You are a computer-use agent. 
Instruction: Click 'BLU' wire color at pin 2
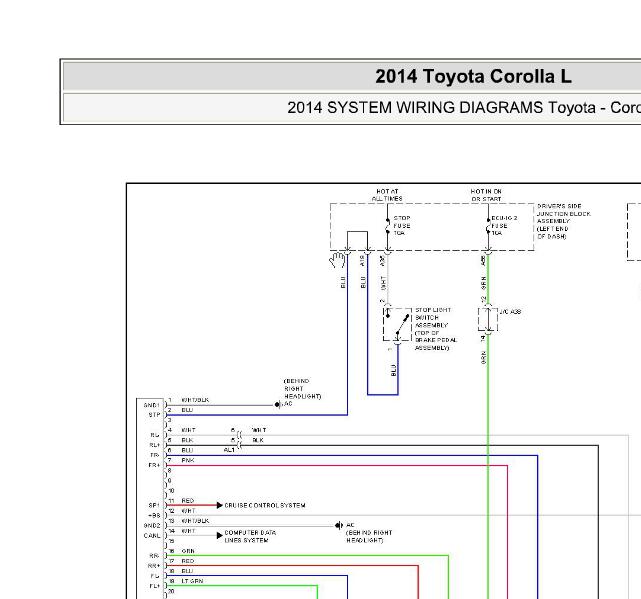187,410
